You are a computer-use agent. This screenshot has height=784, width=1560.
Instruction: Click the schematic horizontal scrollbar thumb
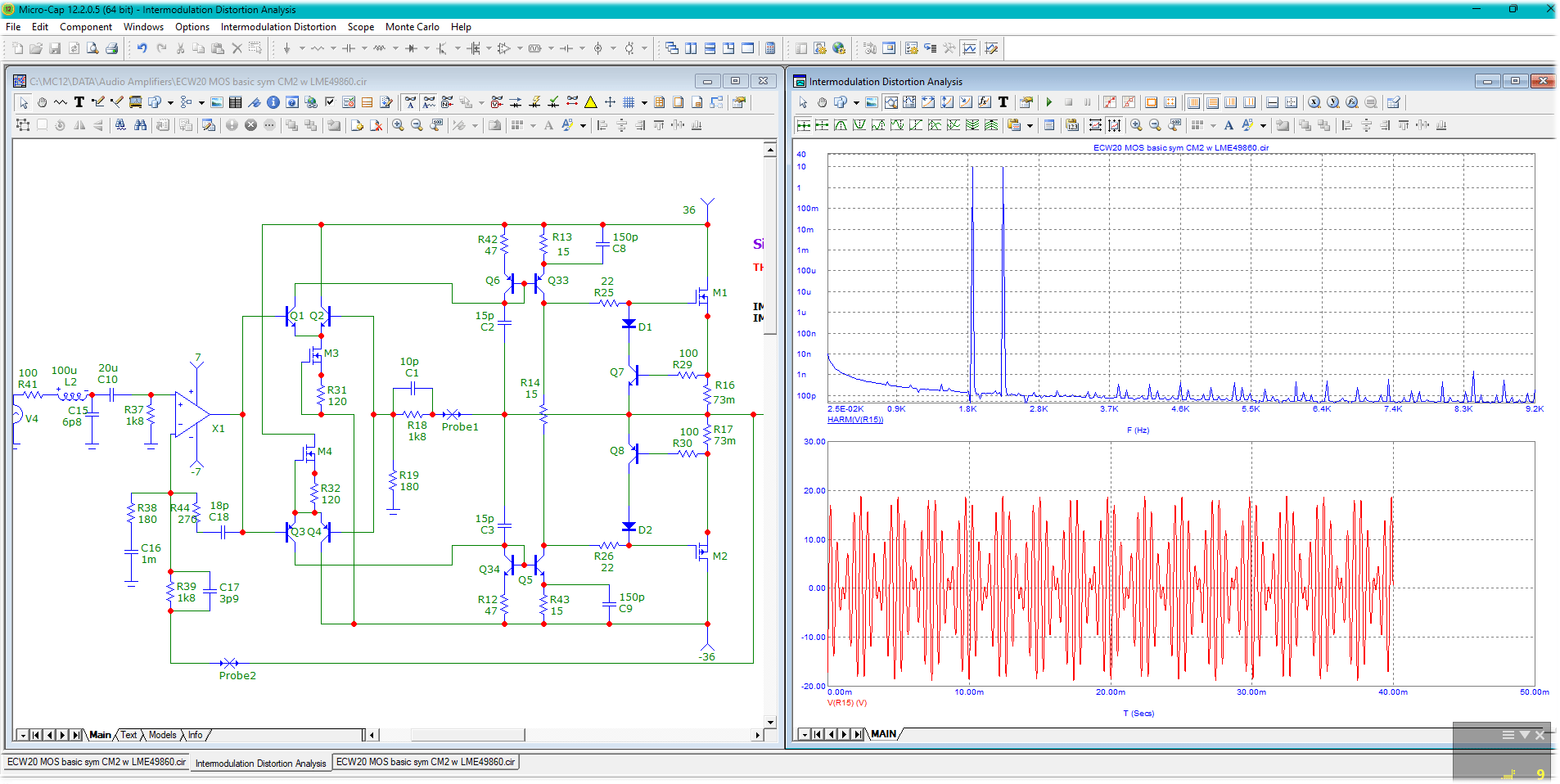(x=467, y=735)
